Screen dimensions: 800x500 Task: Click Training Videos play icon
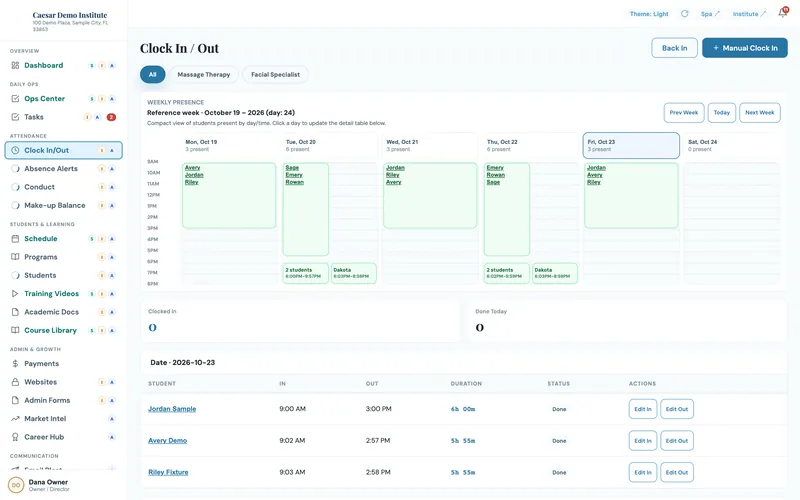(x=15, y=293)
